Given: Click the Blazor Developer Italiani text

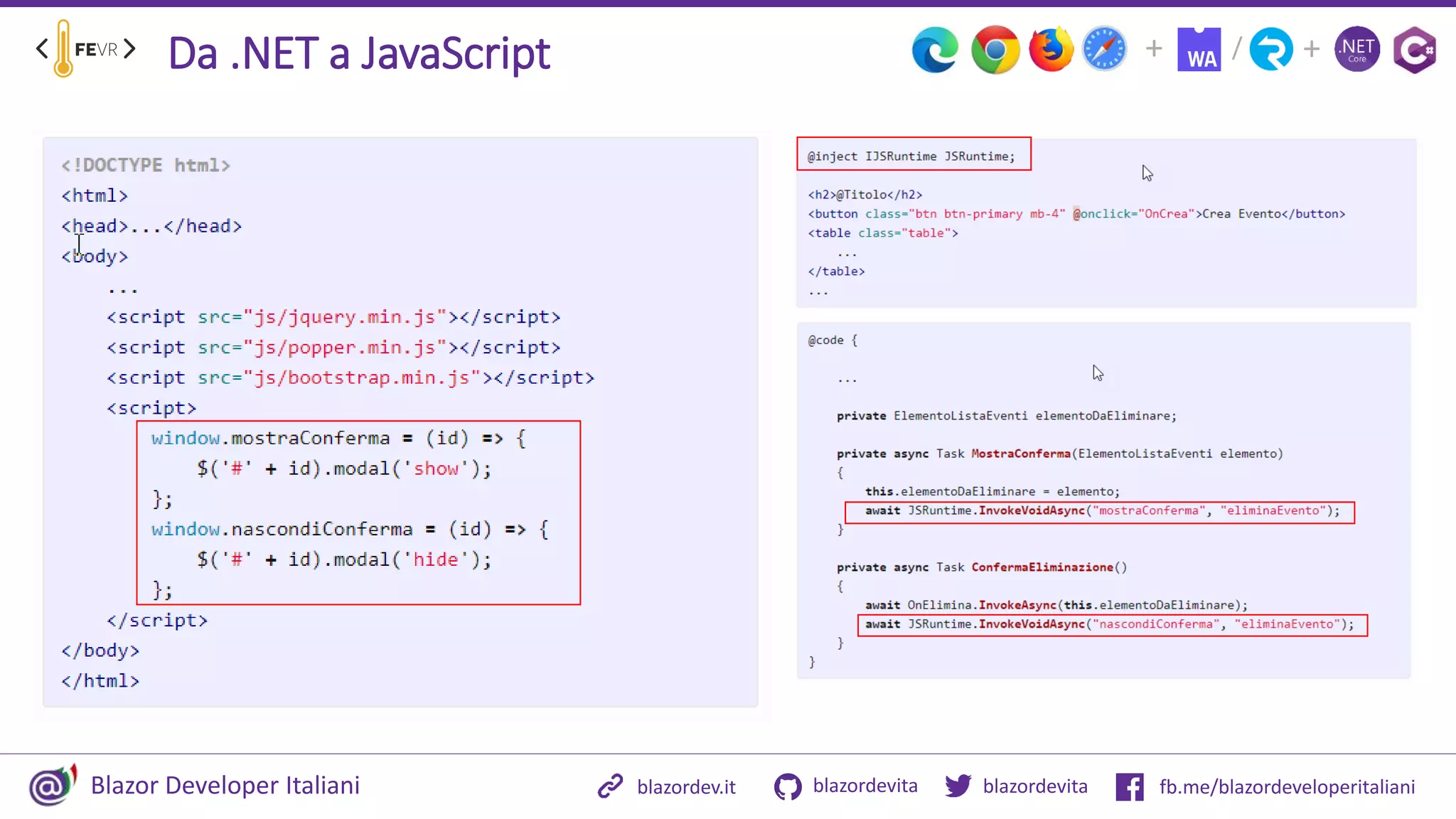Looking at the screenshot, I should click(225, 786).
